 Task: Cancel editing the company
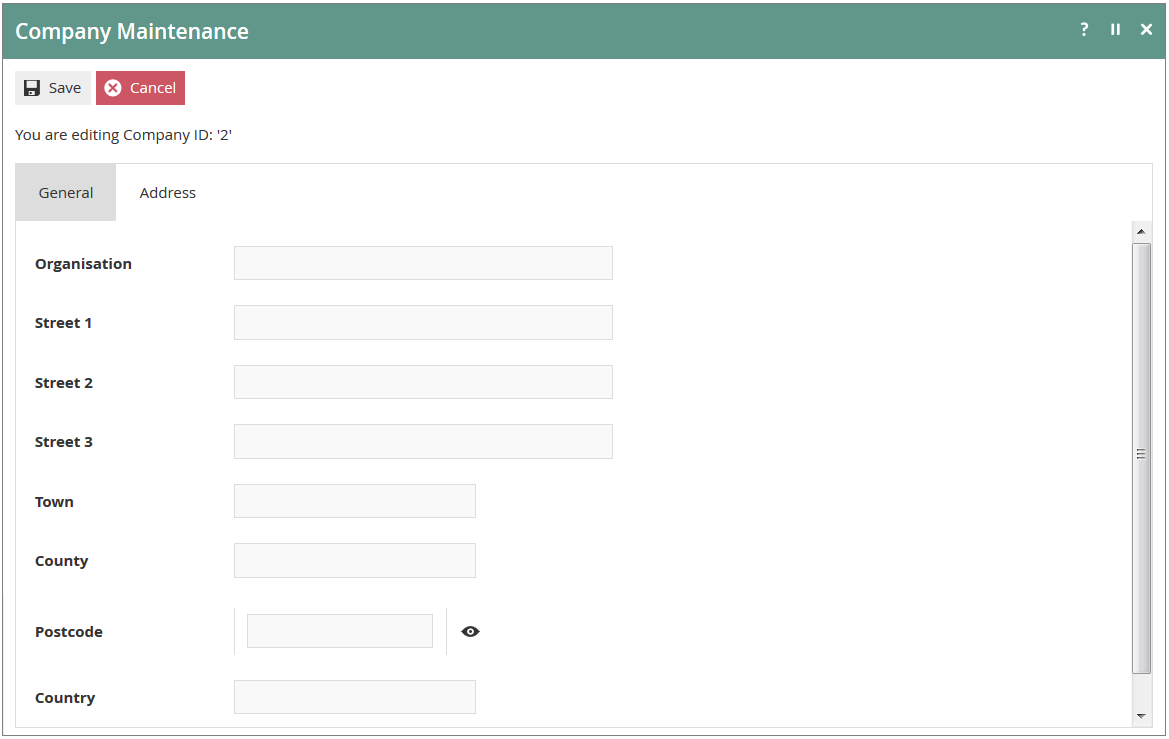point(140,88)
